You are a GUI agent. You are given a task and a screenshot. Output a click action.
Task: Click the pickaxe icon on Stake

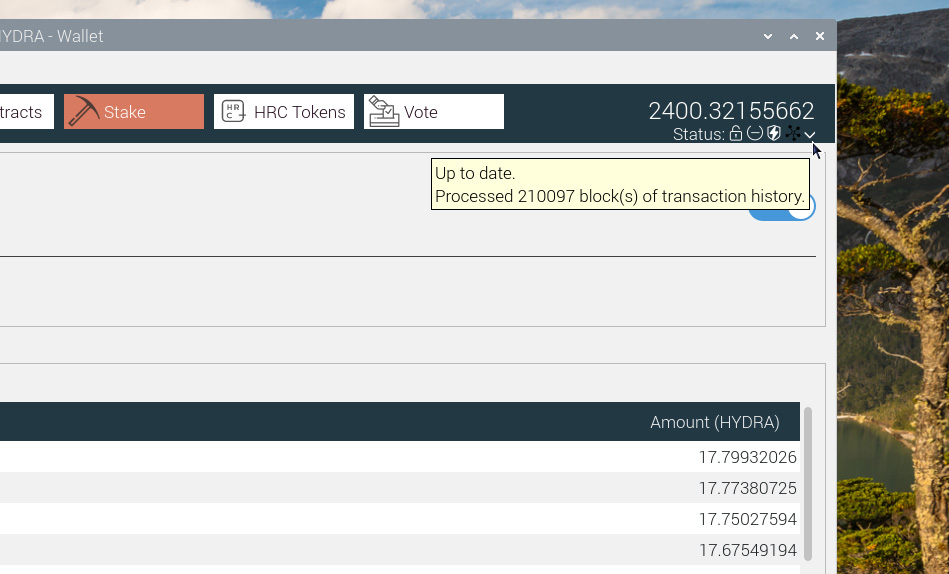click(x=84, y=112)
